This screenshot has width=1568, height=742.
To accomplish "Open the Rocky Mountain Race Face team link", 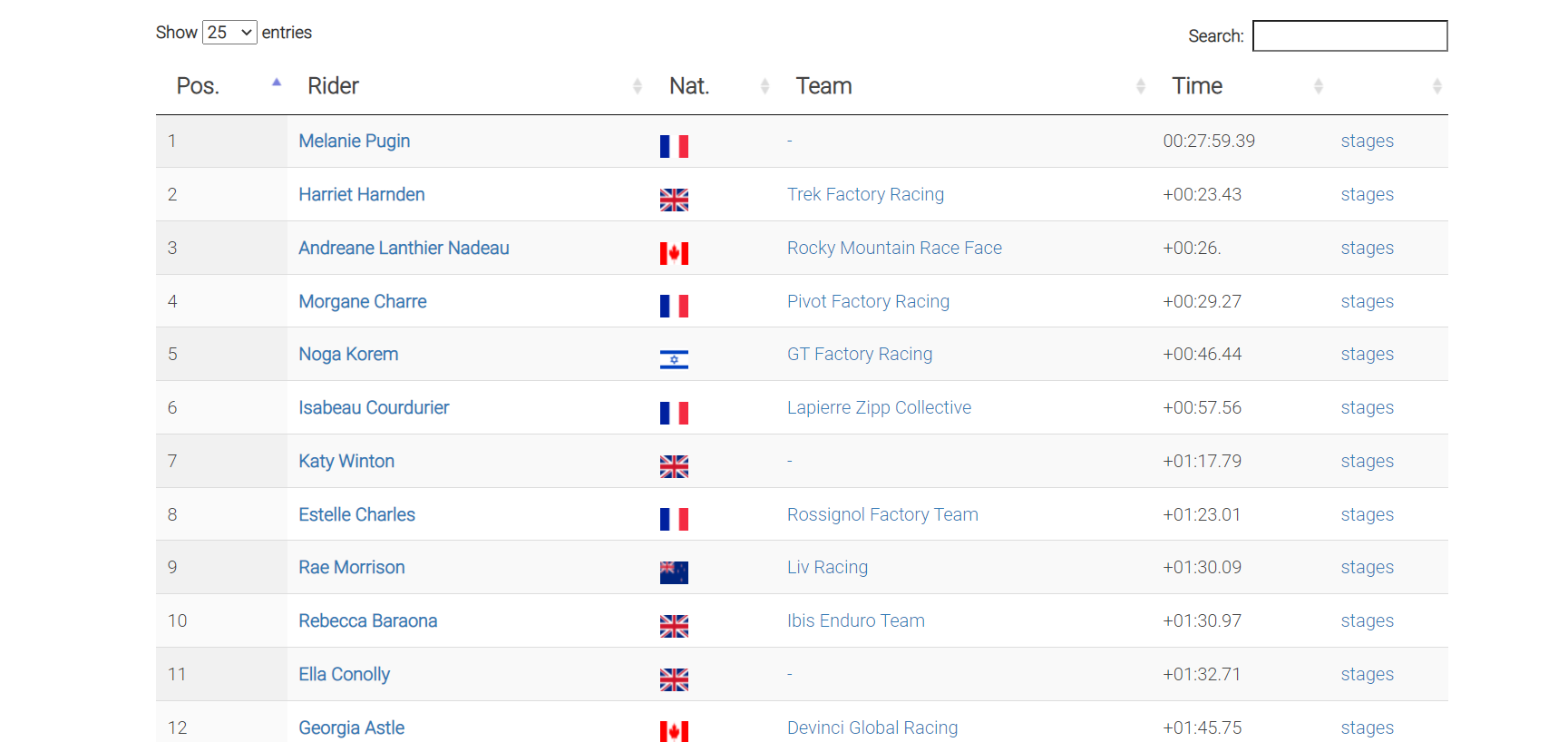I will (894, 248).
